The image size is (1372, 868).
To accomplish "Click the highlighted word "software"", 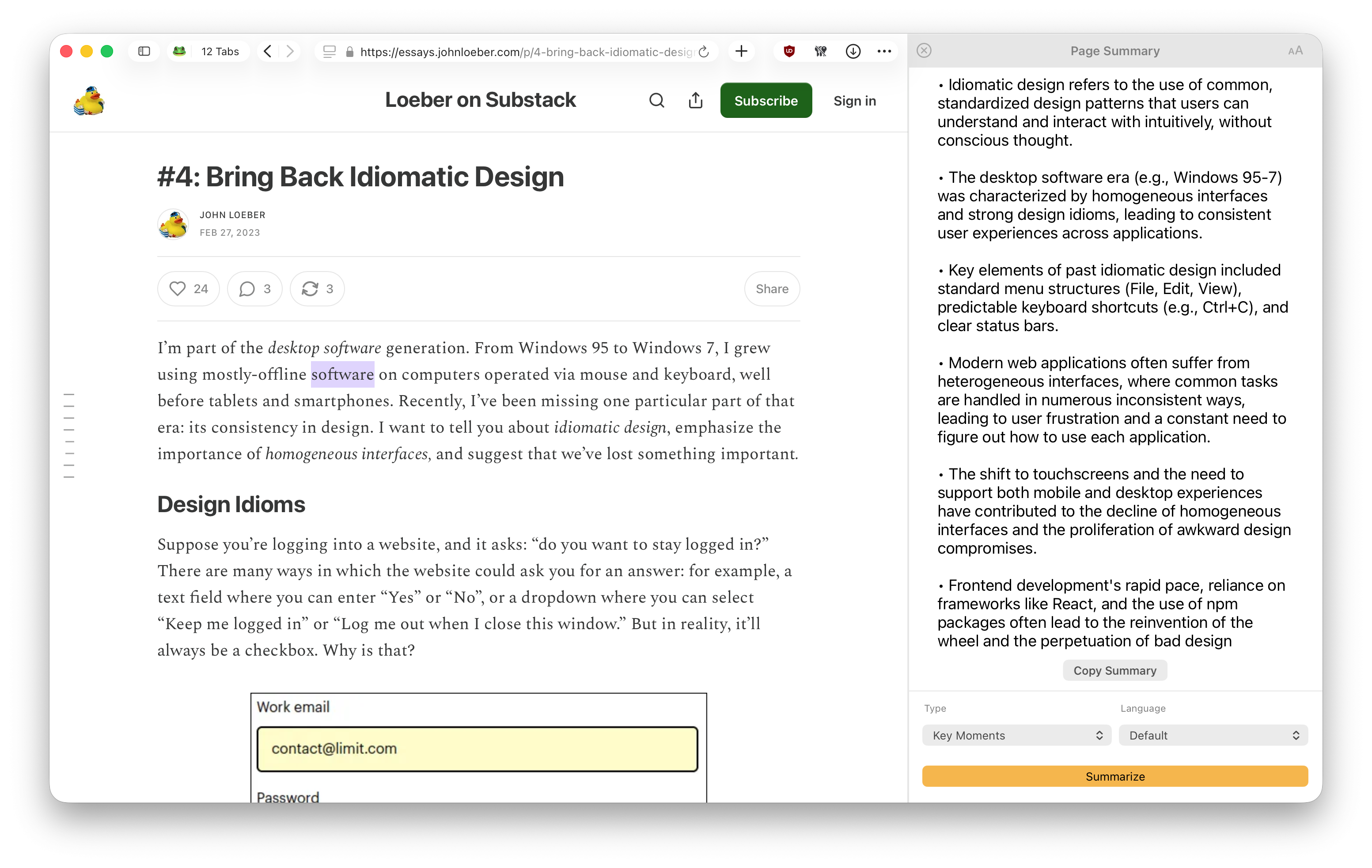I will pos(342,374).
